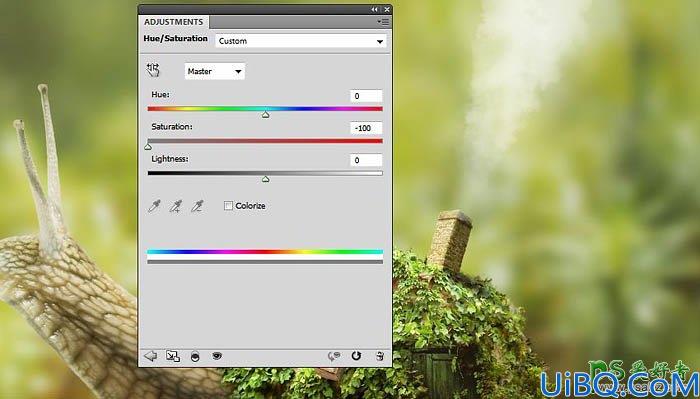700x399 pixels.
Task: Click the Hue/Saturation title text
Action: coord(175,38)
